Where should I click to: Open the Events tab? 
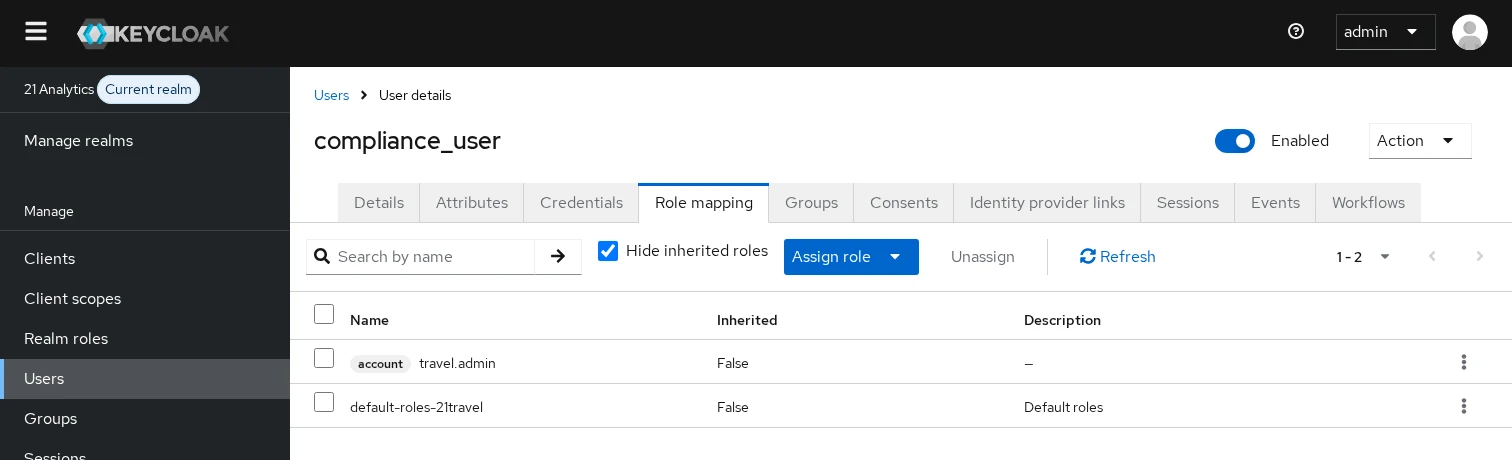pyautogui.click(x=1275, y=203)
